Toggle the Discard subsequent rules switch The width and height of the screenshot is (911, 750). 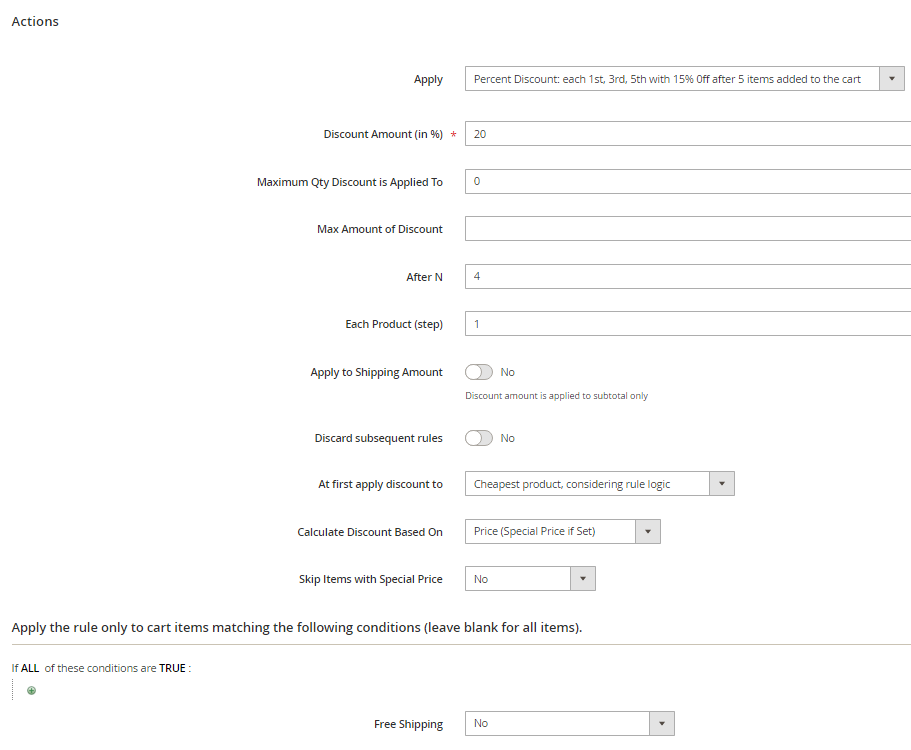(479, 438)
